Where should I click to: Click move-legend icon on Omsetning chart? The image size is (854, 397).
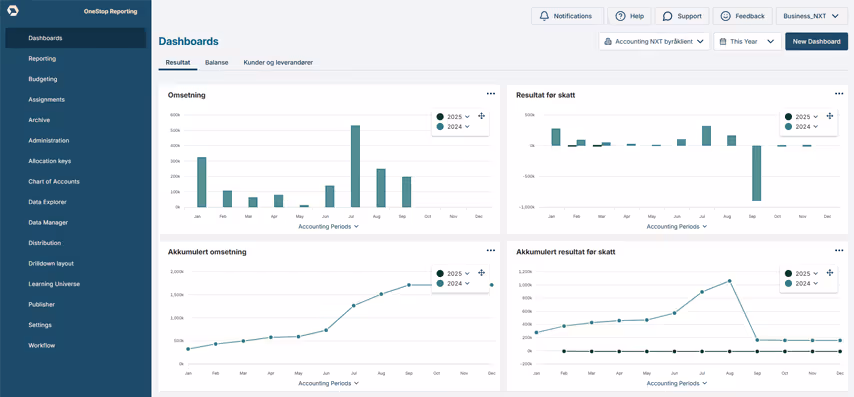point(481,116)
